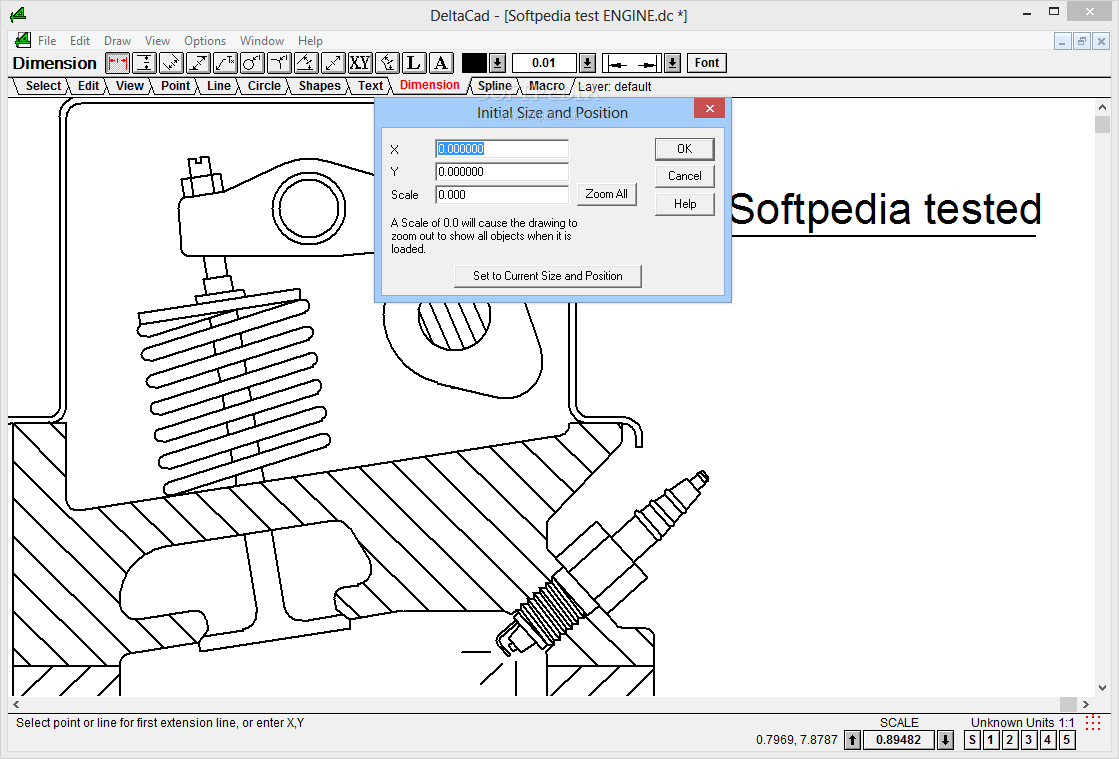Select the angled baseline dimension tool

(x=306, y=63)
